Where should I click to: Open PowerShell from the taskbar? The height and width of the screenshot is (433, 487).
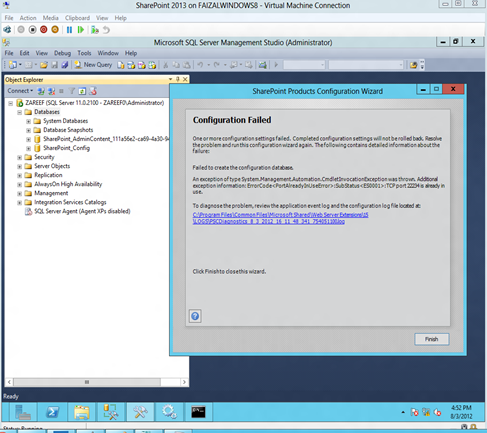click(x=52, y=412)
